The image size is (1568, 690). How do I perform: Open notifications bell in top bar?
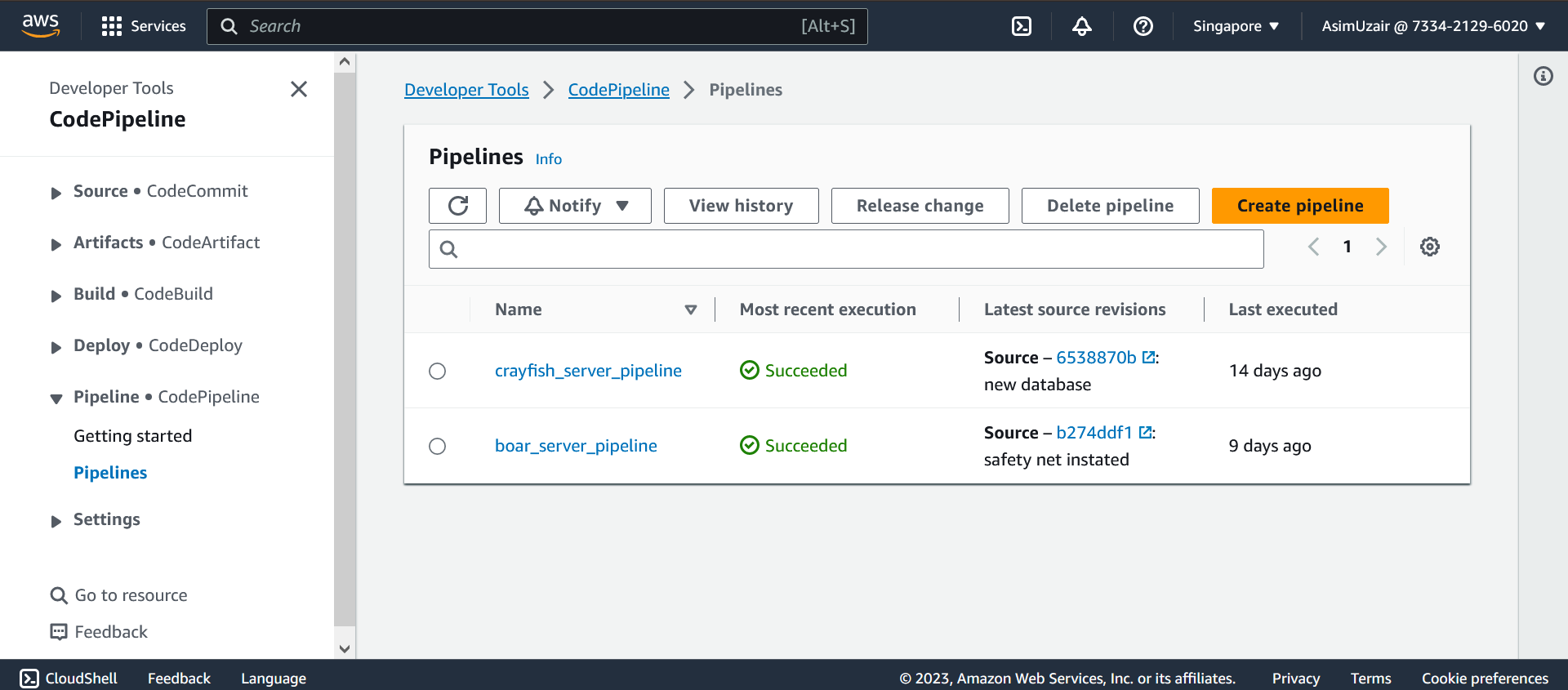[1082, 26]
